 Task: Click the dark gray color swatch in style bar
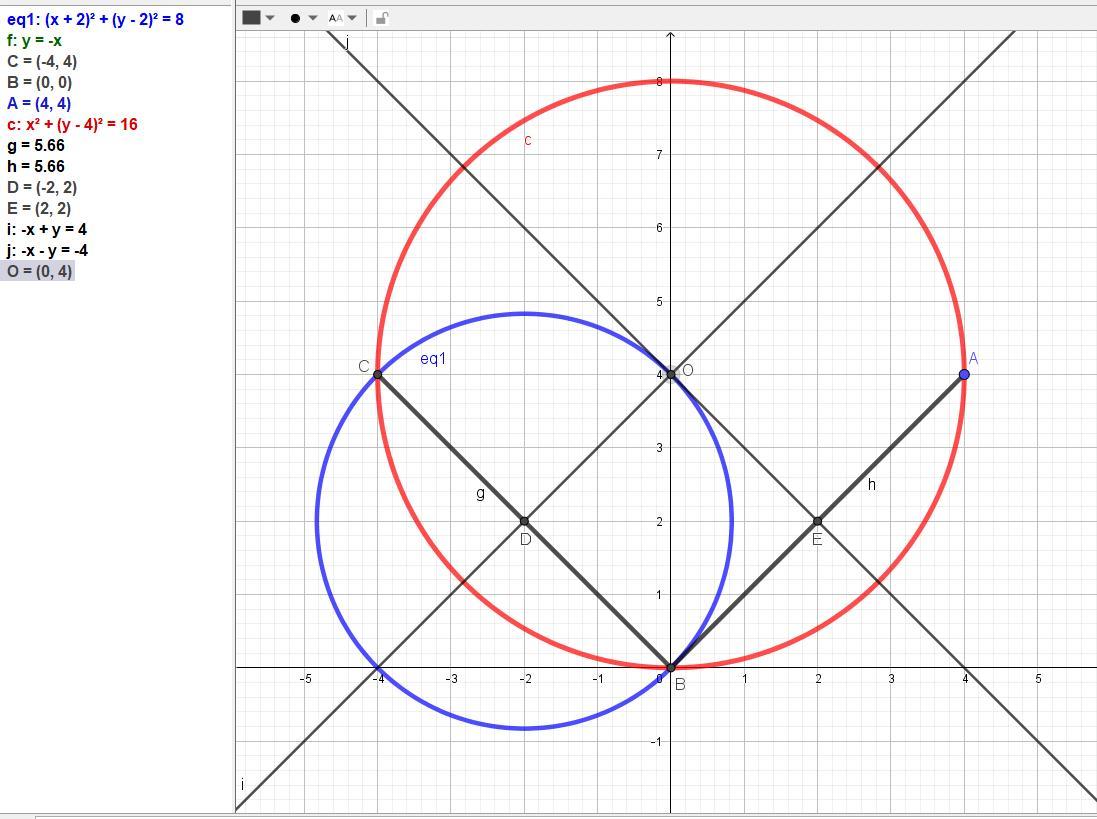251,18
